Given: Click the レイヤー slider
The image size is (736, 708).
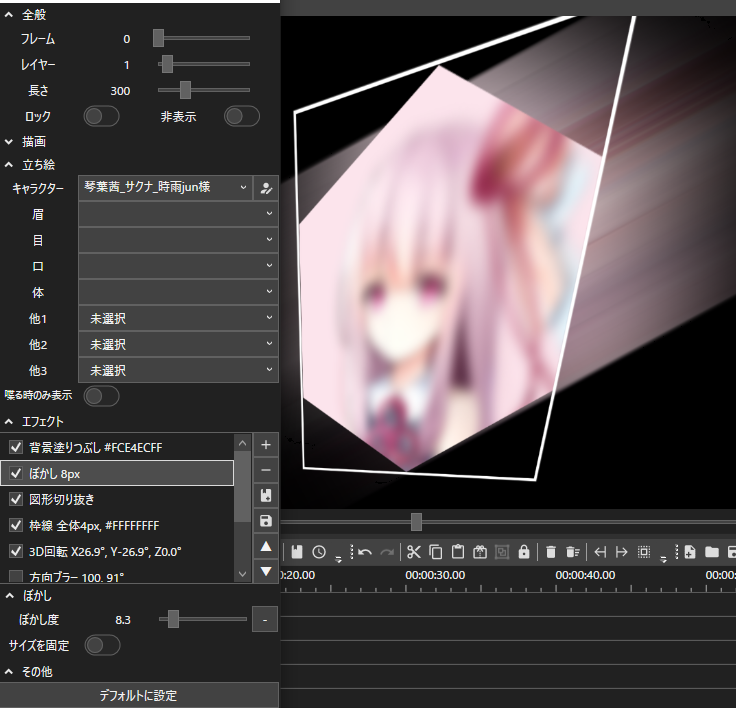Looking at the screenshot, I should [x=204, y=64].
